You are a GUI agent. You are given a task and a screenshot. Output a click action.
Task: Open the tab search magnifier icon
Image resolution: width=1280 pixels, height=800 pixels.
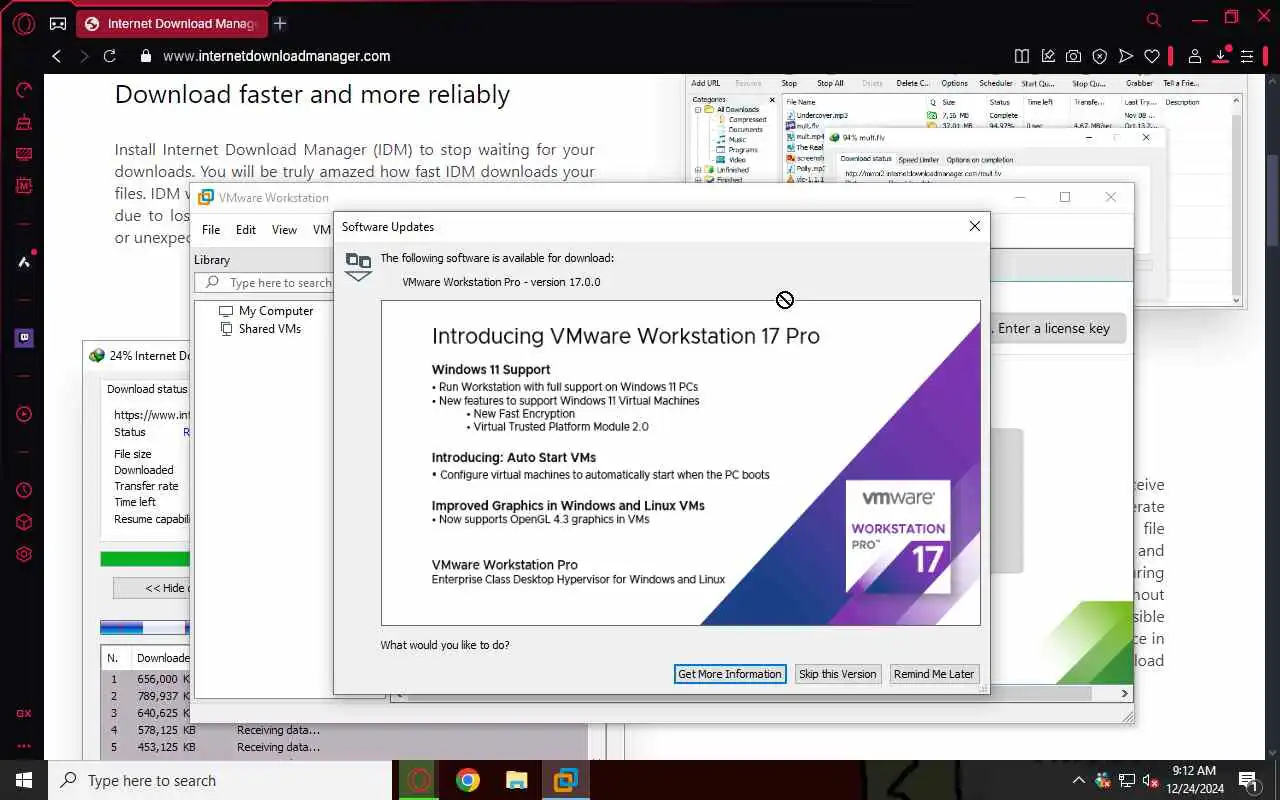pyautogui.click(x=1153, y=20)
